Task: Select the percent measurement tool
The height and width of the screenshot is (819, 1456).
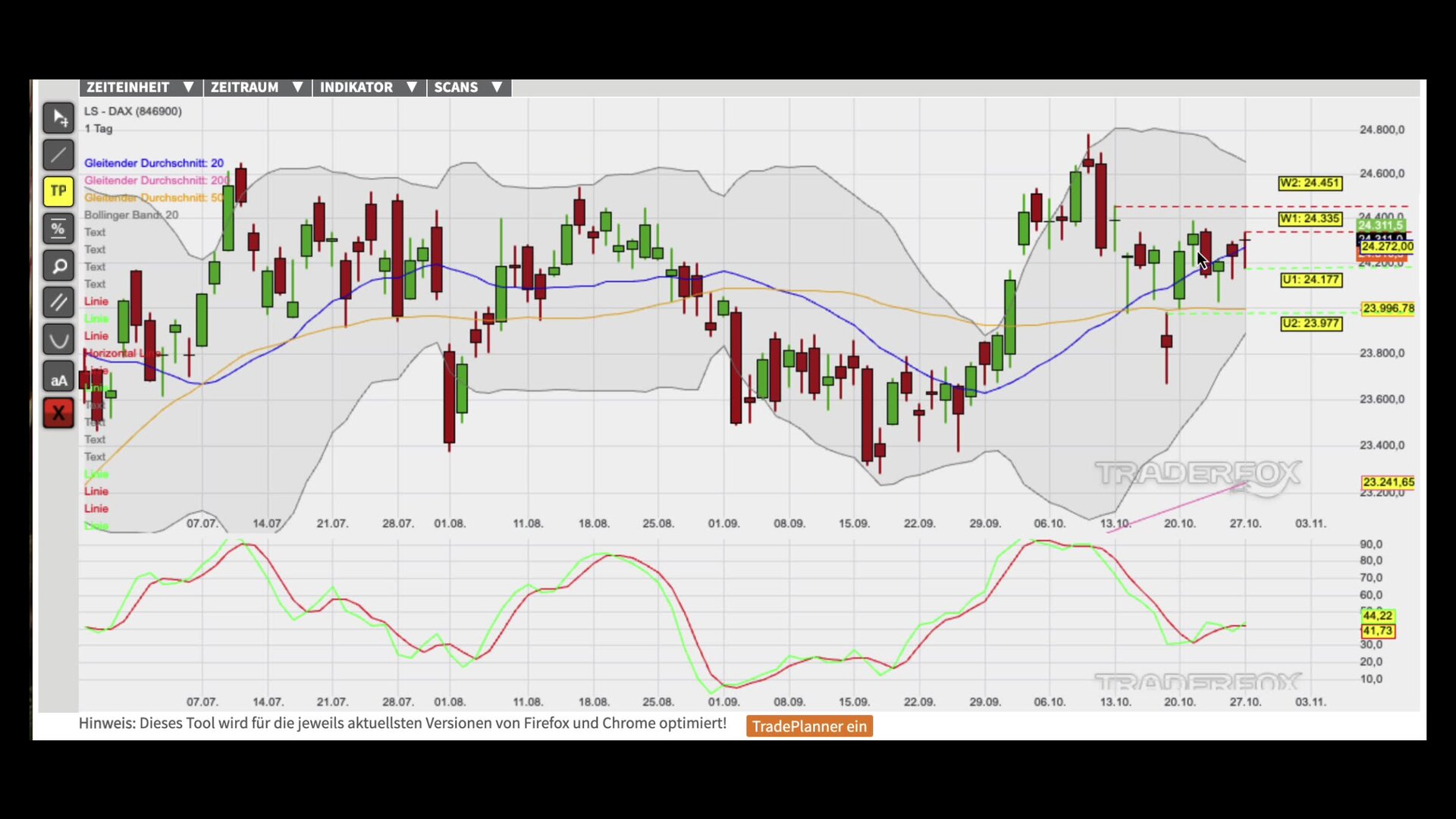Action: [x=58, y=228]
